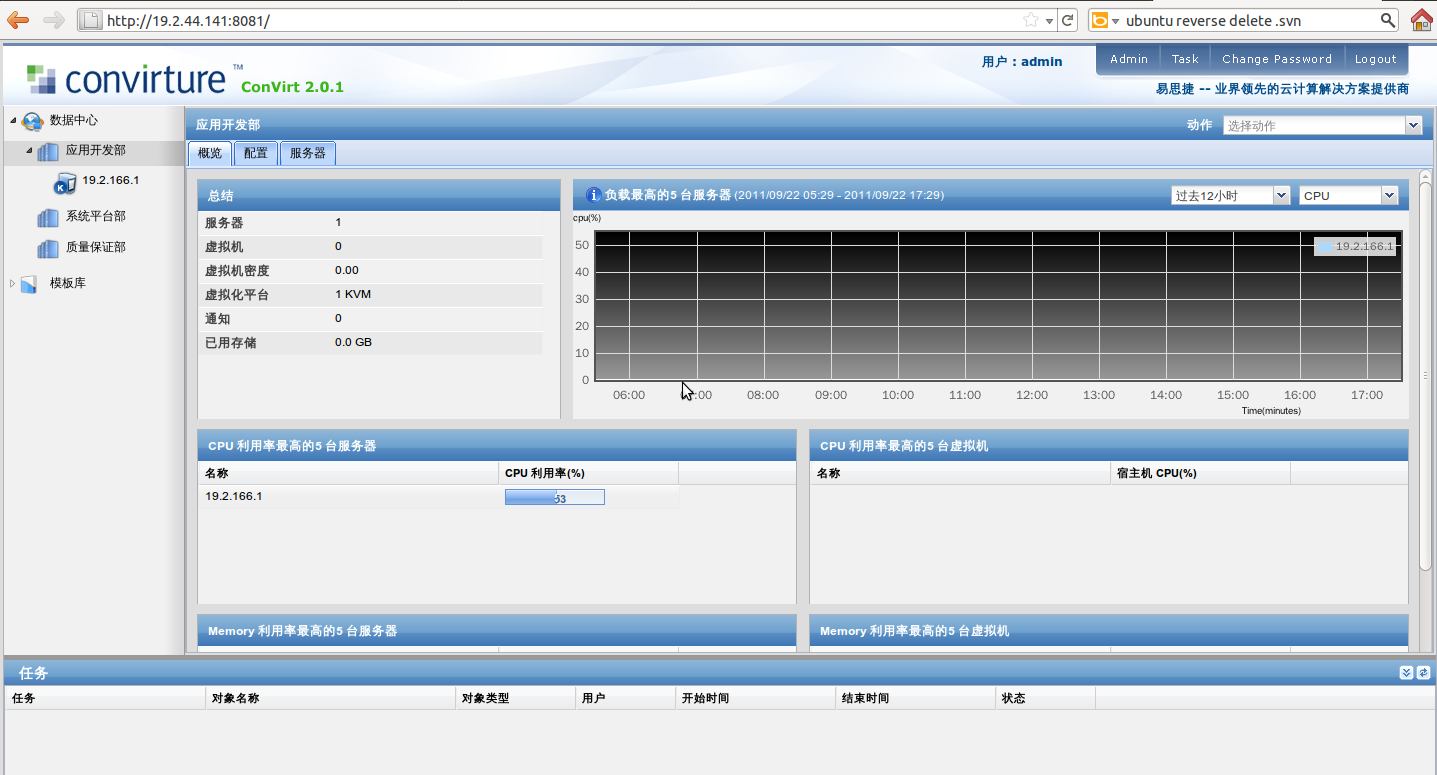
Task: Click the 状态 column header
Action: point(1045,698)
